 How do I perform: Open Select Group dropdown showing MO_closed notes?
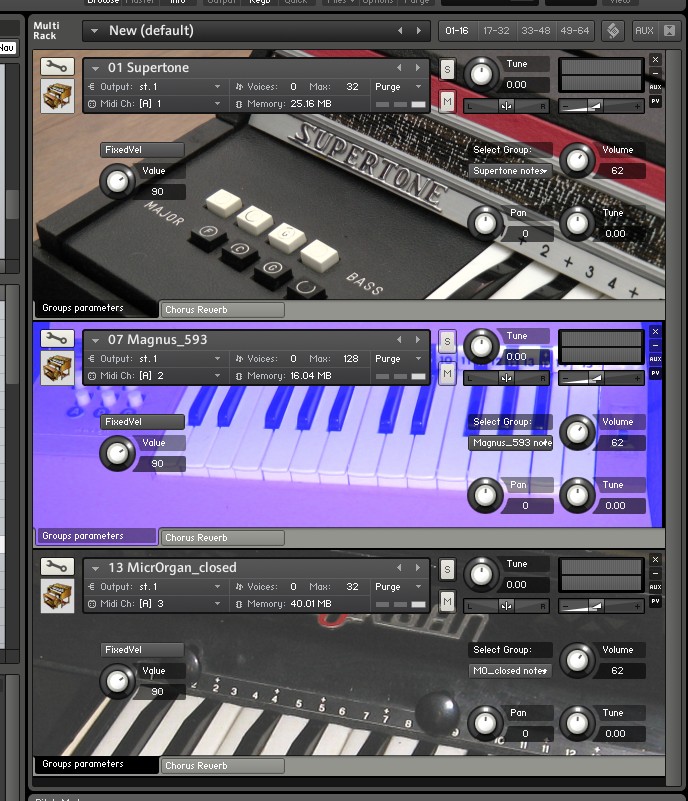(x=510, y=671)
